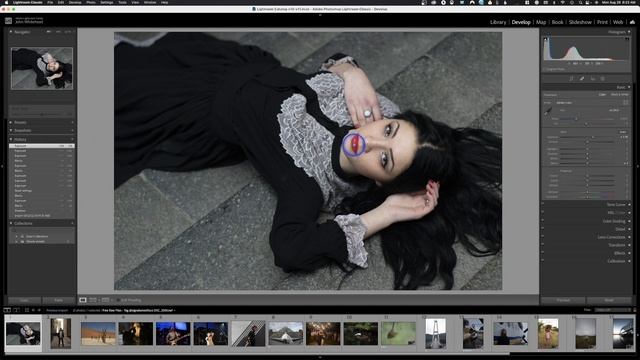The image size is (640, 360).
Task: Click the Previous button
Action: click(x=563, y=300)
